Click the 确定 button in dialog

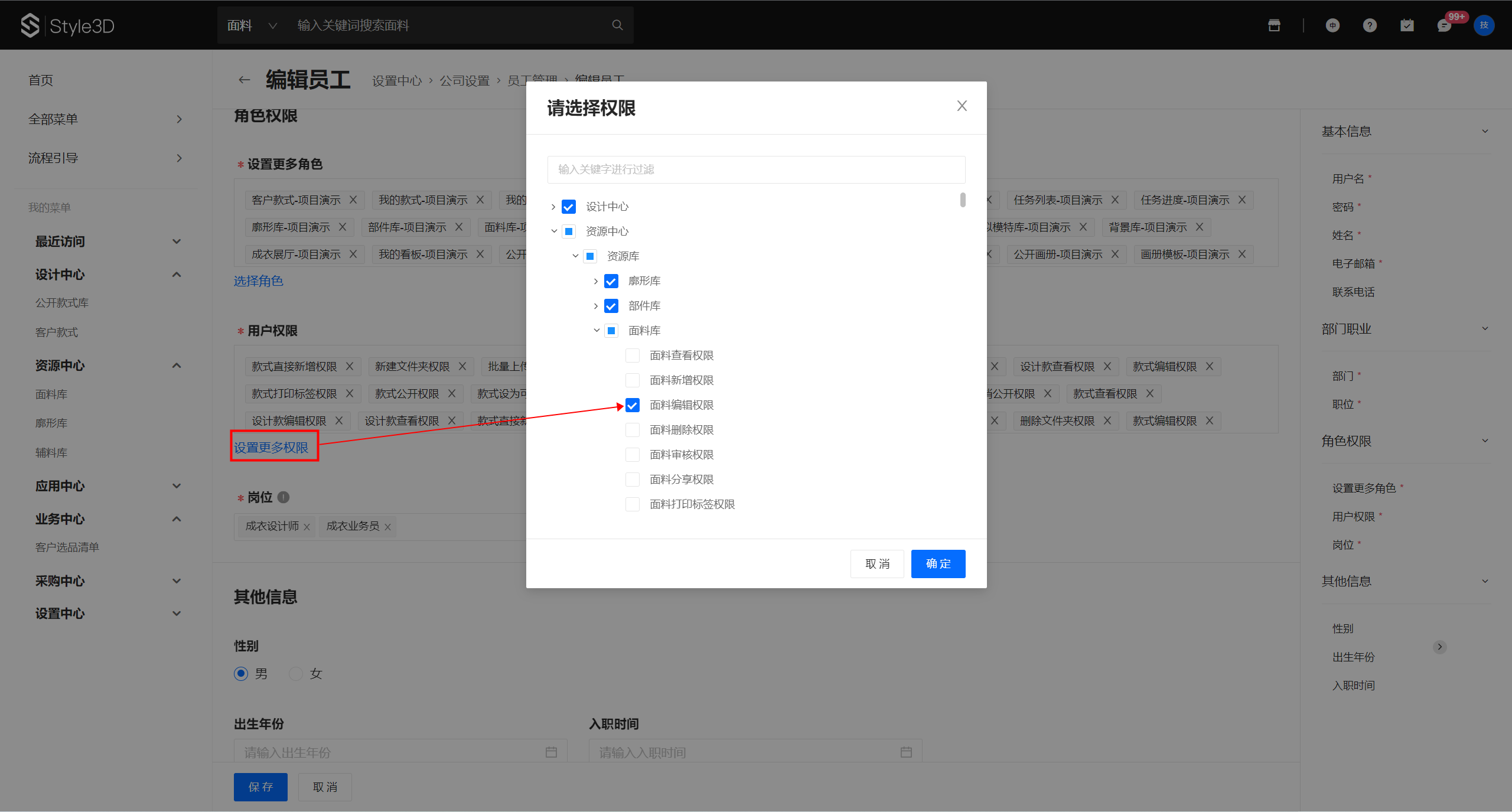(x=937, y=563)
